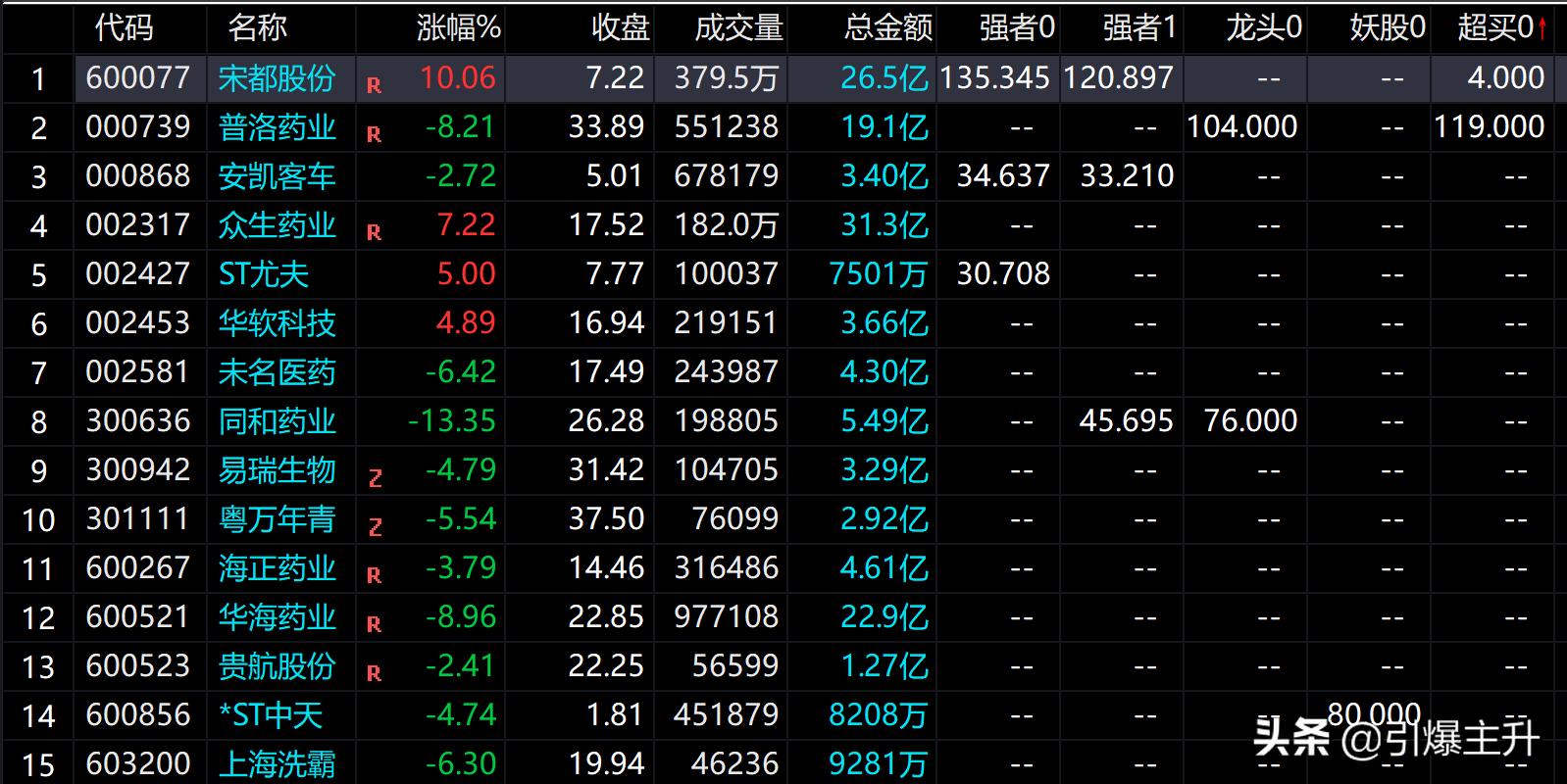Image resolution: width=1567 pixels, height=784 pixels.
Task: Sort by the 强者0 column header
Action: tap(1017, 27)
